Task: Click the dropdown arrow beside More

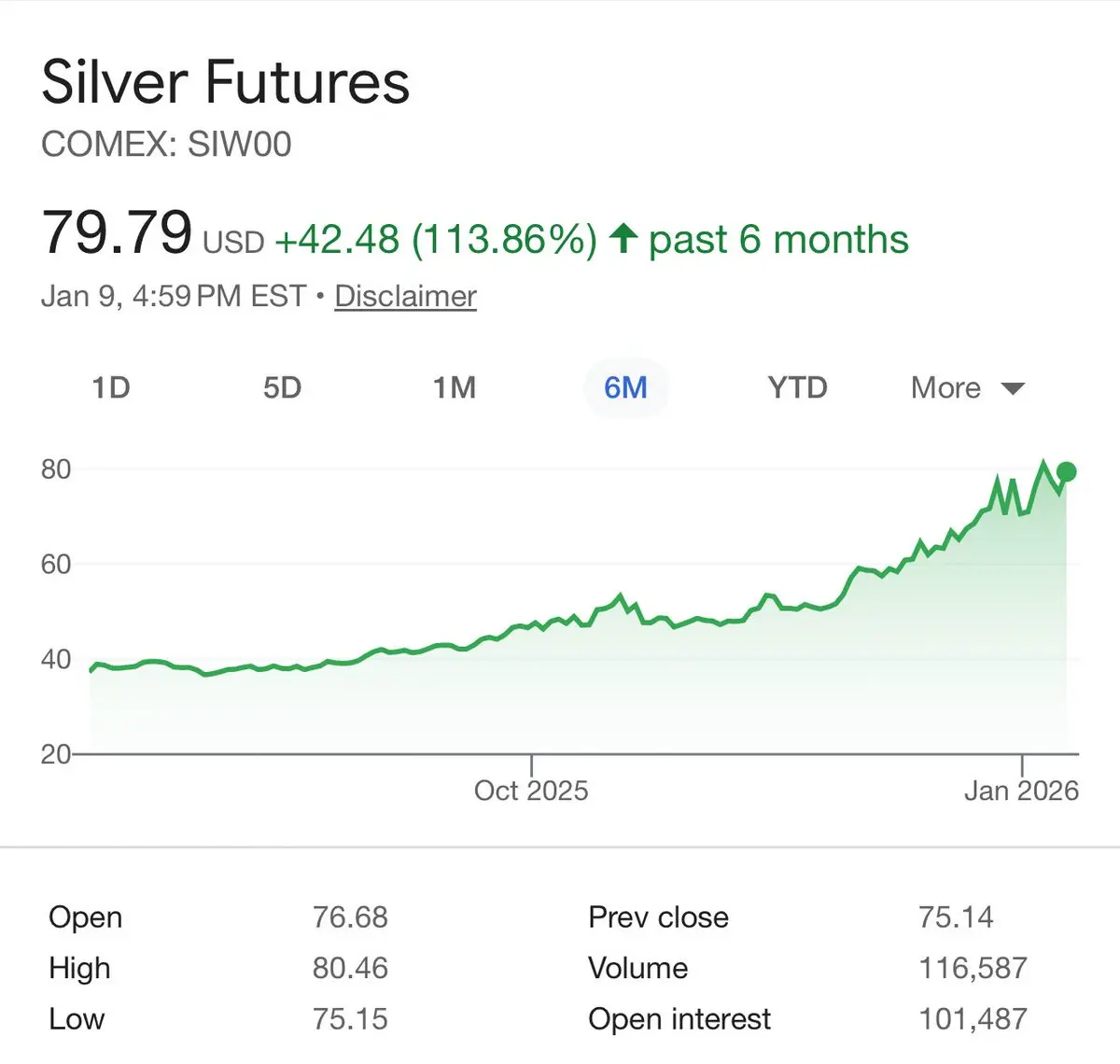Action: click(1013, 388)
